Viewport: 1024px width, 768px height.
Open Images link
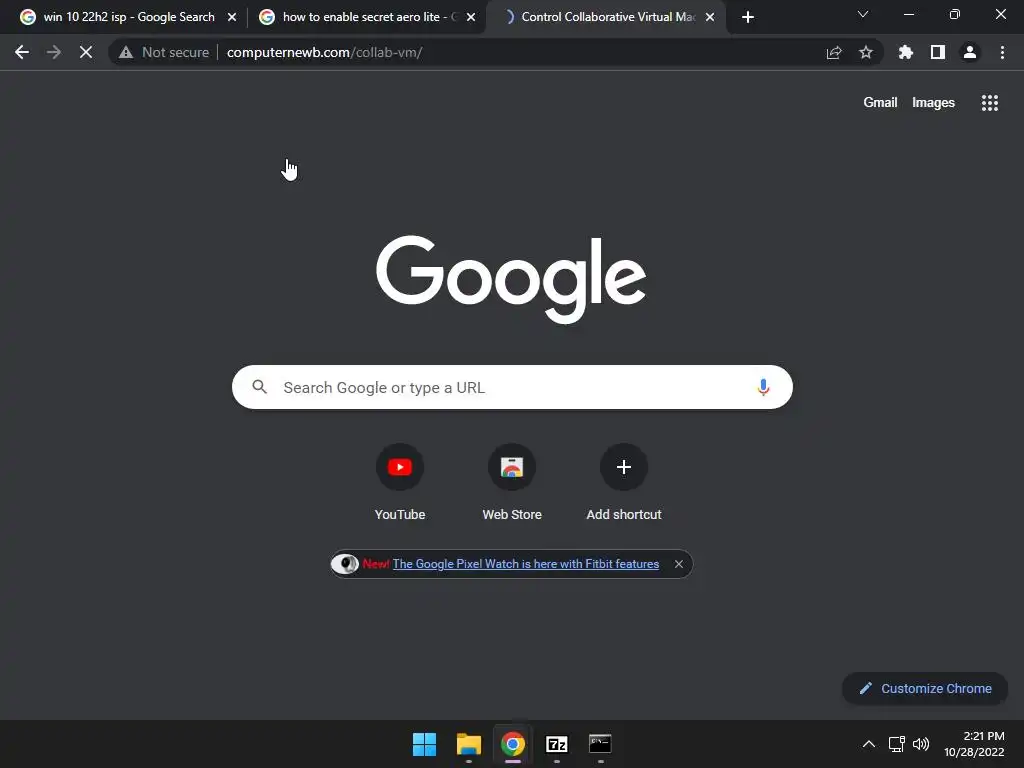933,103
